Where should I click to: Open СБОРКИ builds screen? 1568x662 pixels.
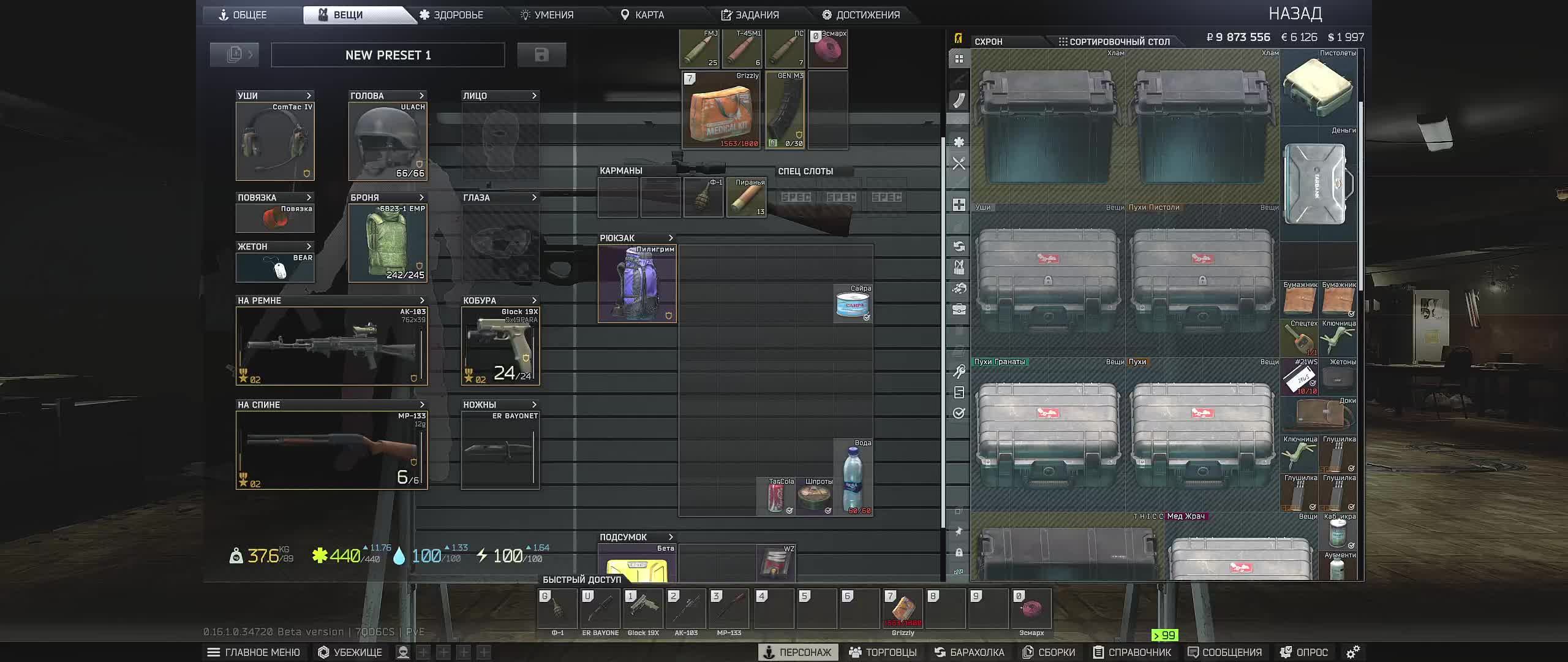point(1049,652)
